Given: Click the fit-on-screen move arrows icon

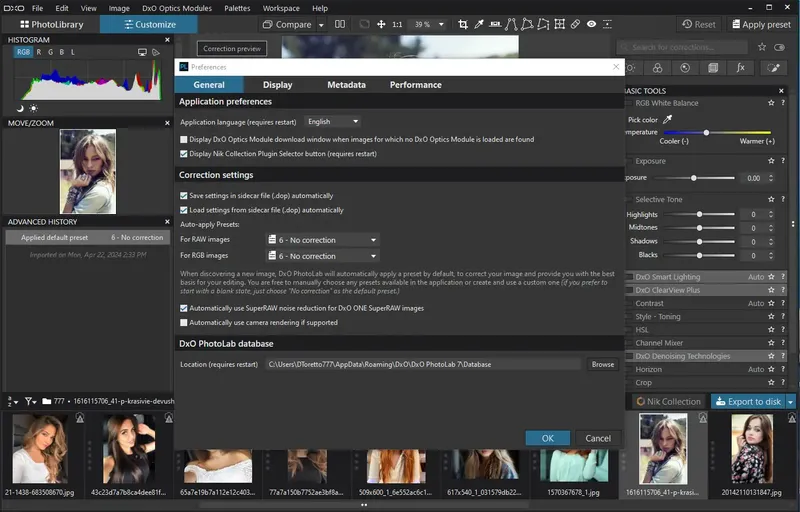Looking at the screenshot, I should coord(381,24).
